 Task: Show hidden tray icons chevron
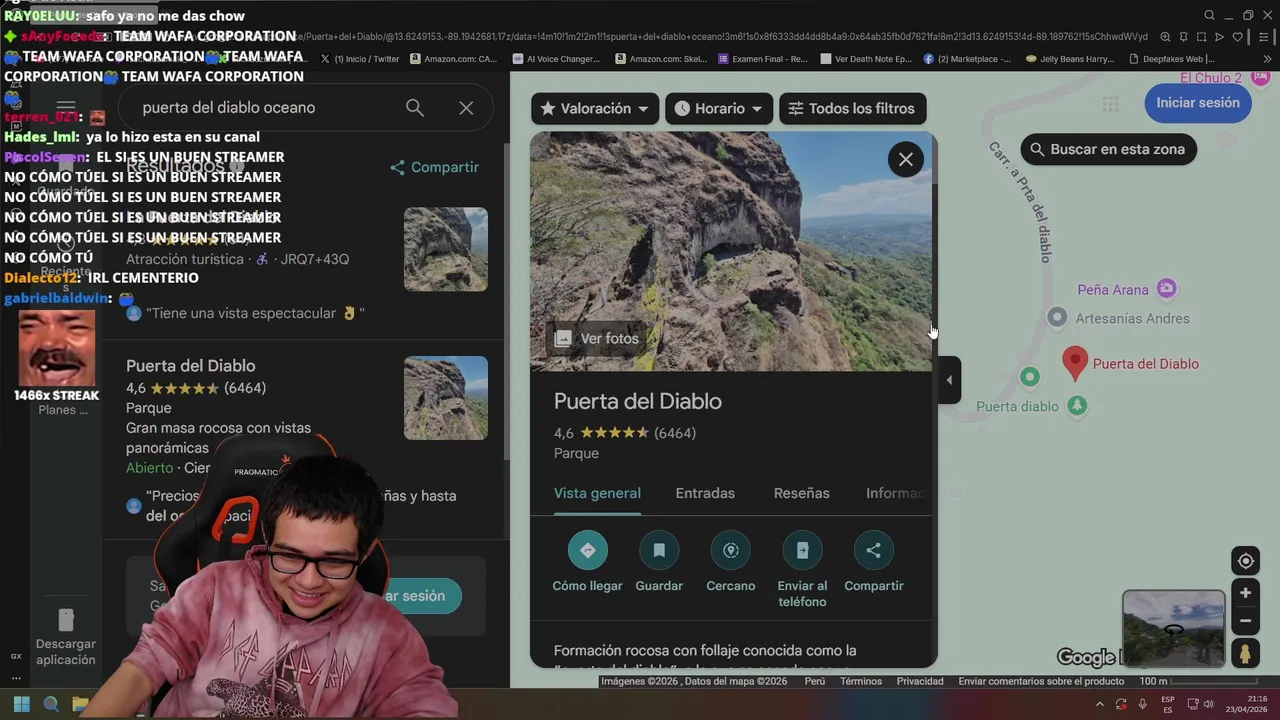point(1098,704)
